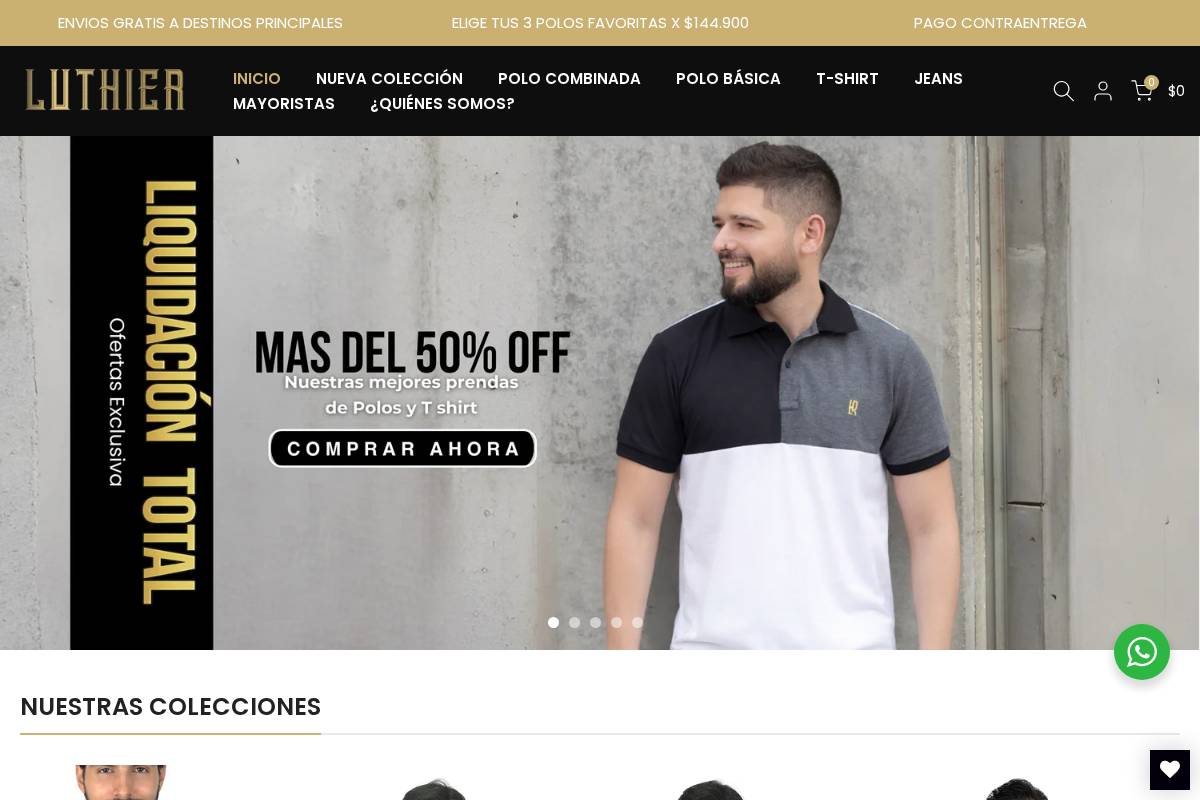Select the third slideshow dot
The image size is (1200, 800).
pos(595,622)
